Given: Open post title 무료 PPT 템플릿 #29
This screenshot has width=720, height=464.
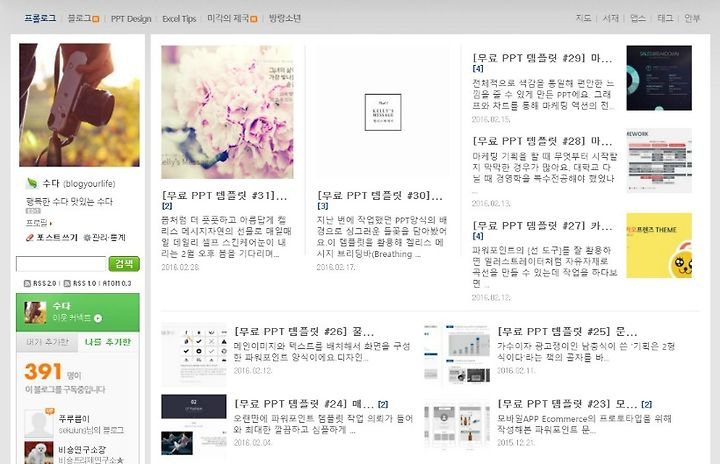Looking at the screenshot, I should click(x=542, y=58).
